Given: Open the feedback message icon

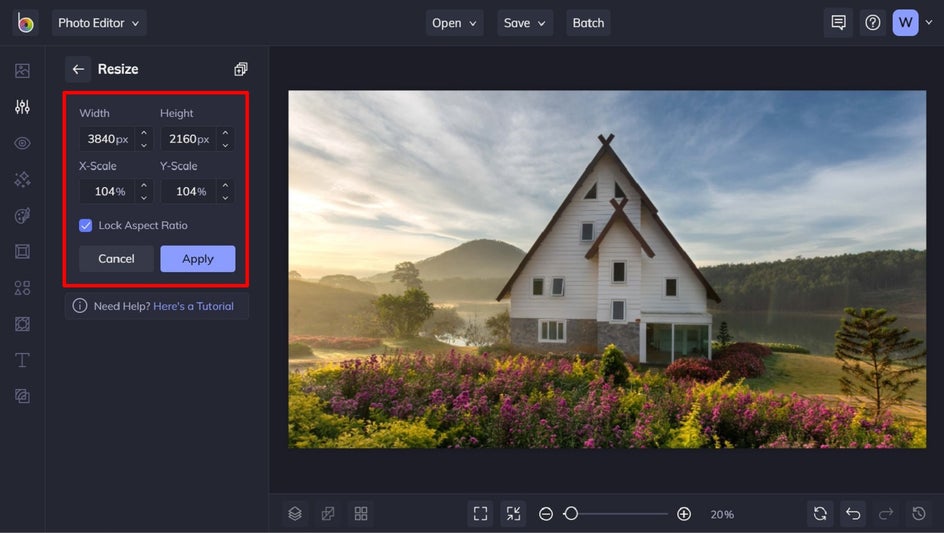Looking at the screenshot, I should click(838, 23).
